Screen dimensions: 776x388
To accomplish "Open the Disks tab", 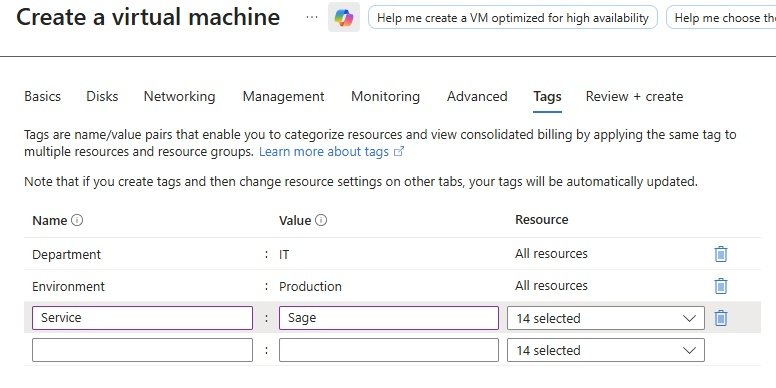I will [x=102, y=96].
